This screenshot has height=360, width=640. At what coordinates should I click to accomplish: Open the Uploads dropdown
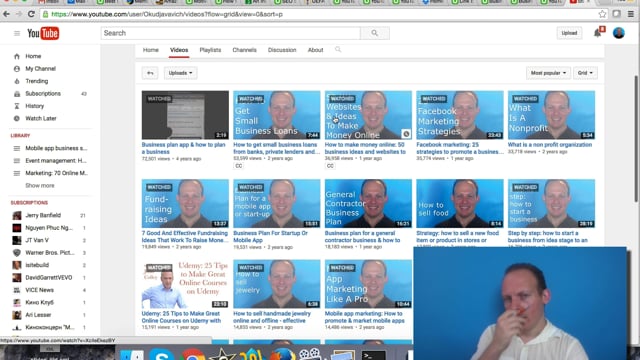tap(180, 73)
